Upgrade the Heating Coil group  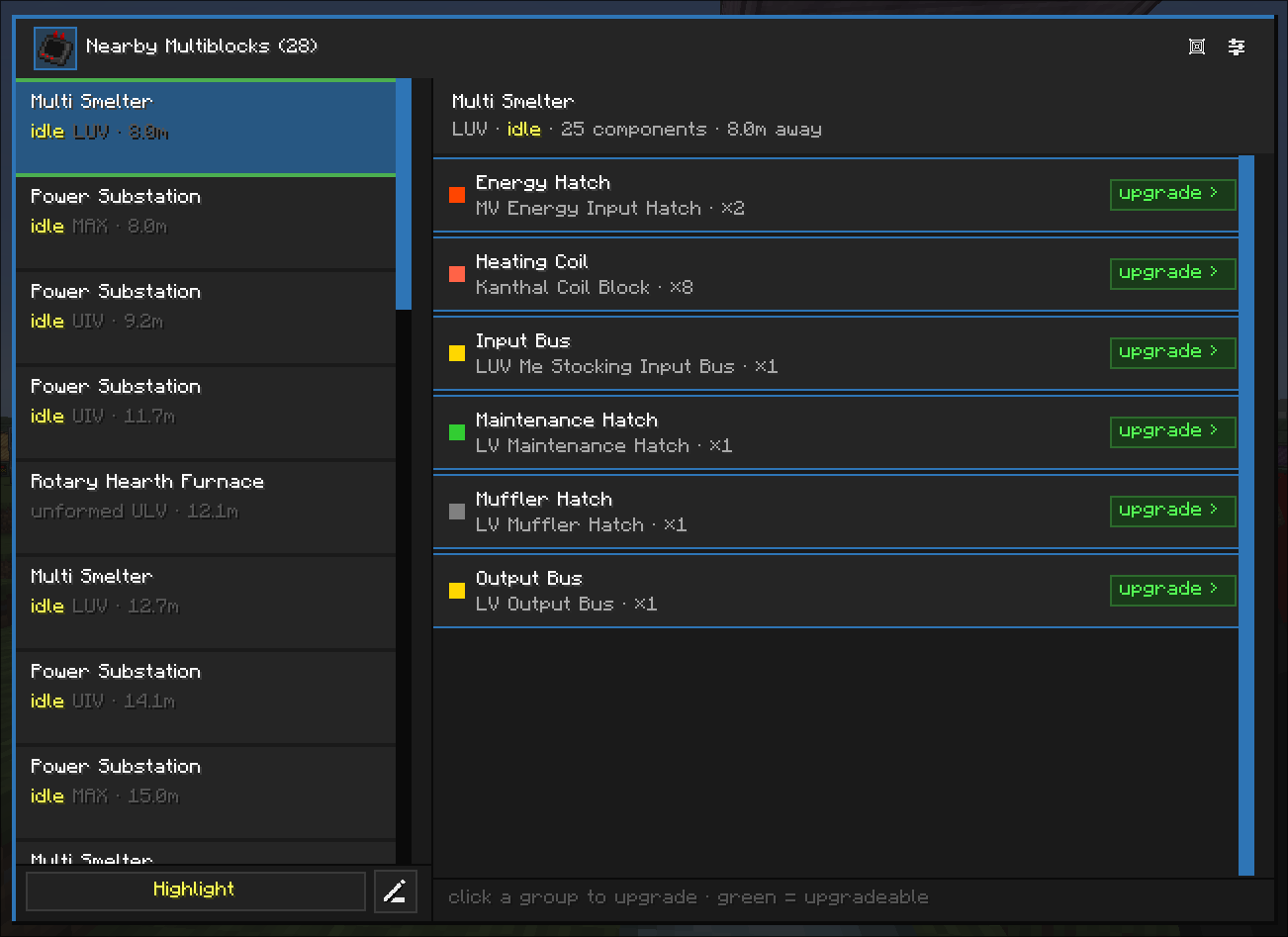click(x=1173, y=273)
